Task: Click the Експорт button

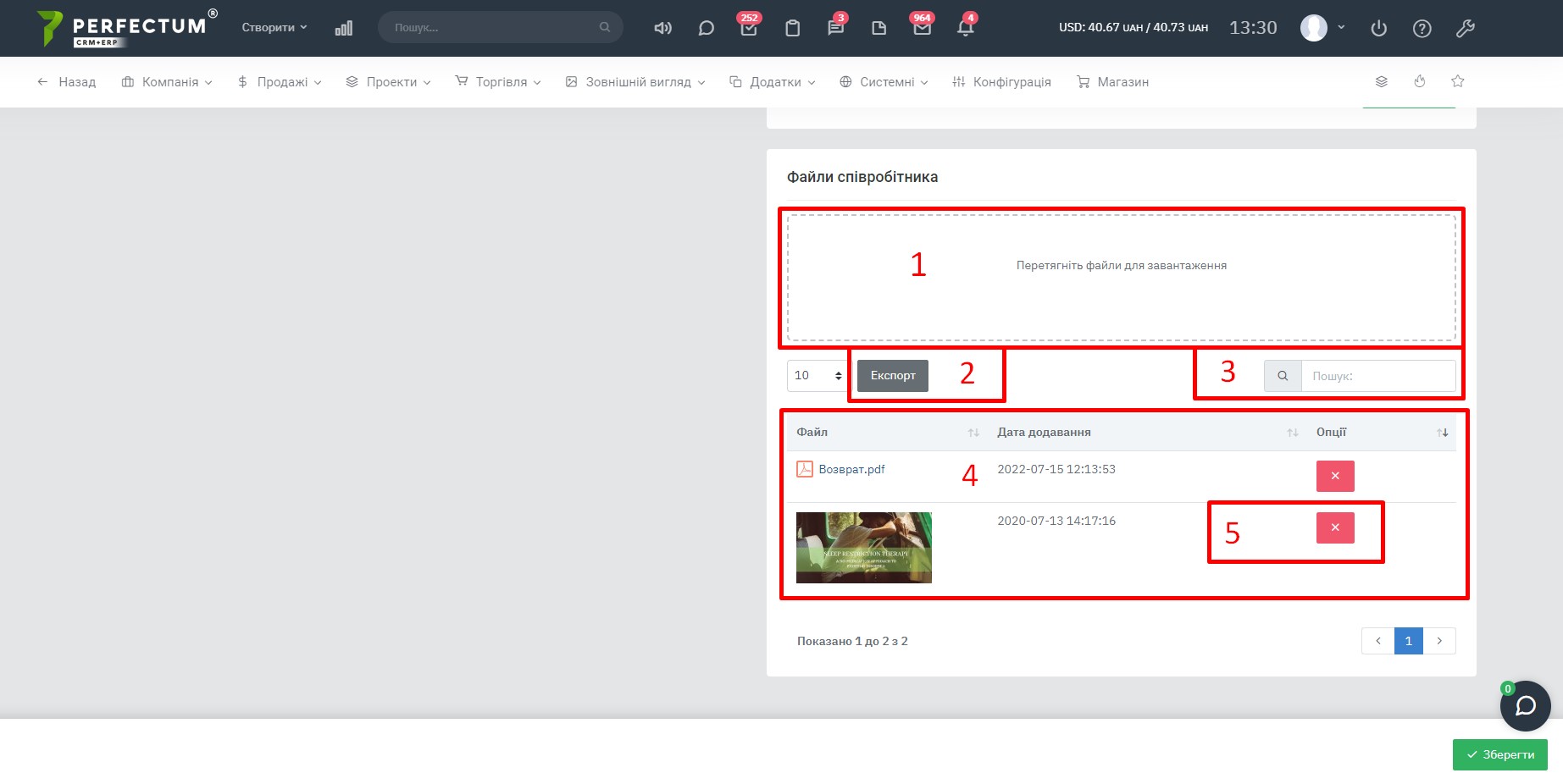Action: (892, 376)
